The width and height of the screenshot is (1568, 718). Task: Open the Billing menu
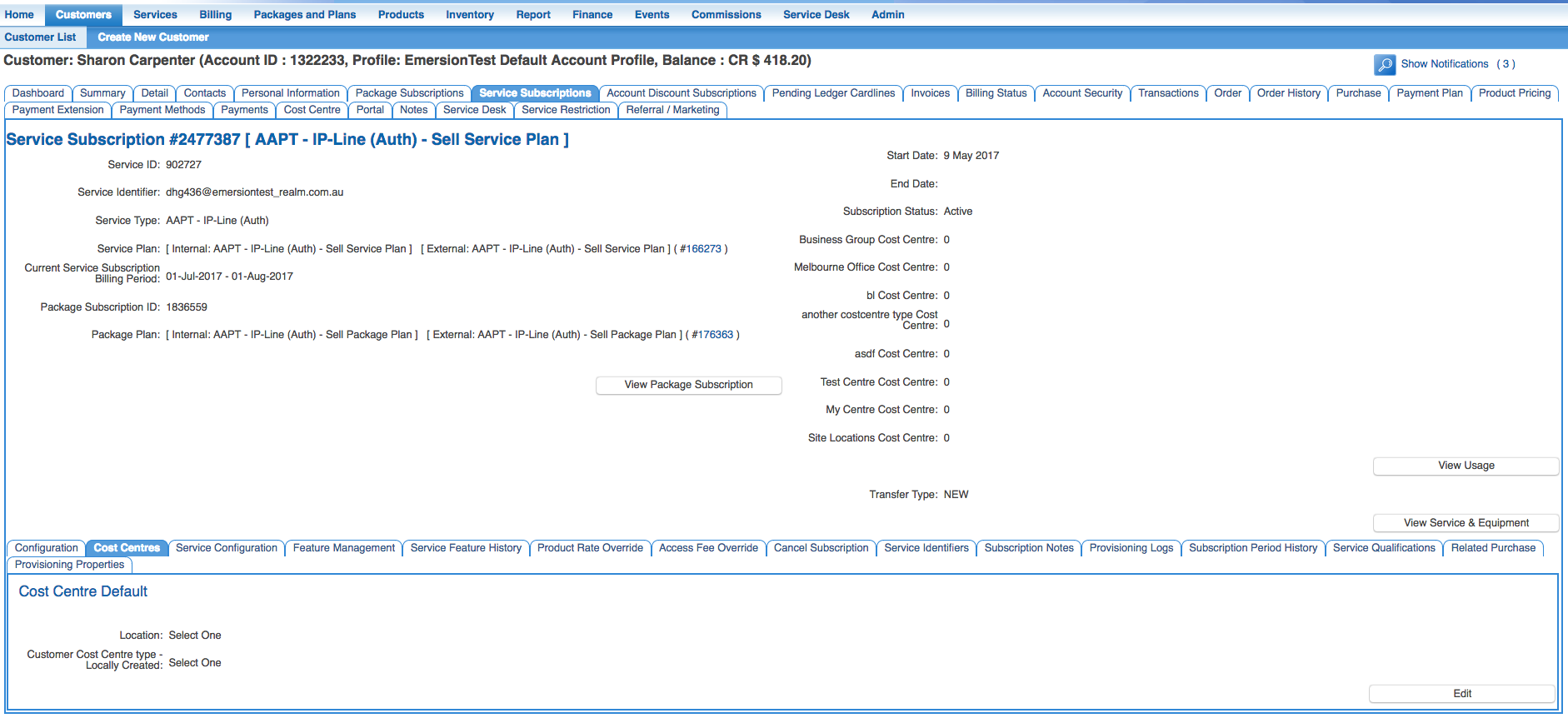point(215,14)
